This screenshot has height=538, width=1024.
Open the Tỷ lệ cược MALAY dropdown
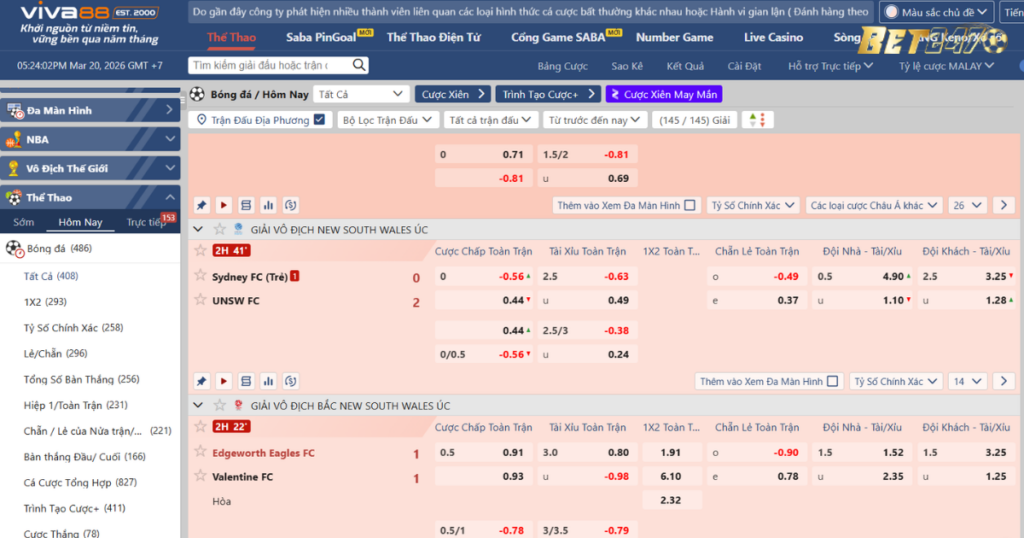[x=941, y=66]
